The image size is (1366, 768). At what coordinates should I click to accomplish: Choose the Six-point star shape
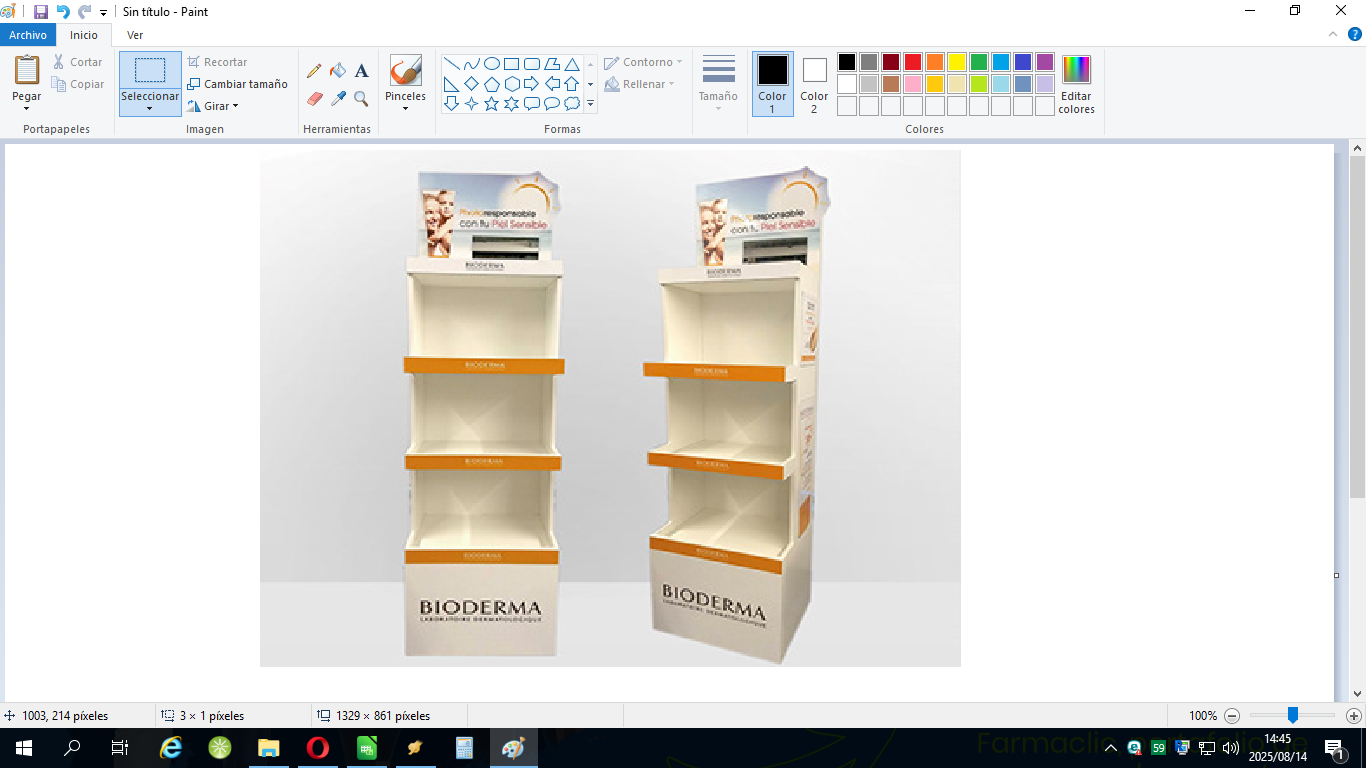point(511,104)
